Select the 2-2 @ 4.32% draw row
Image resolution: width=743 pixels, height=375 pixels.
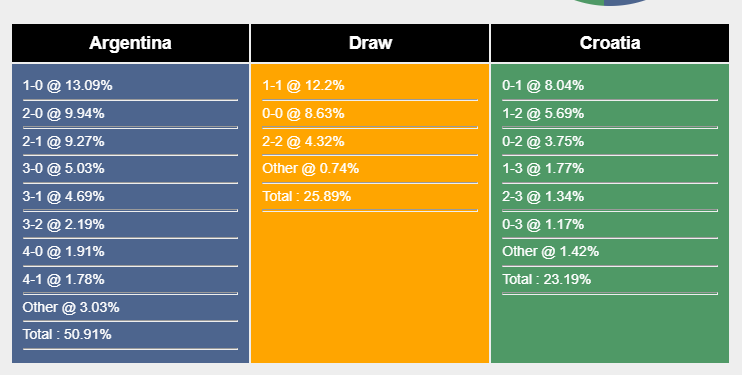pos(370,141)
